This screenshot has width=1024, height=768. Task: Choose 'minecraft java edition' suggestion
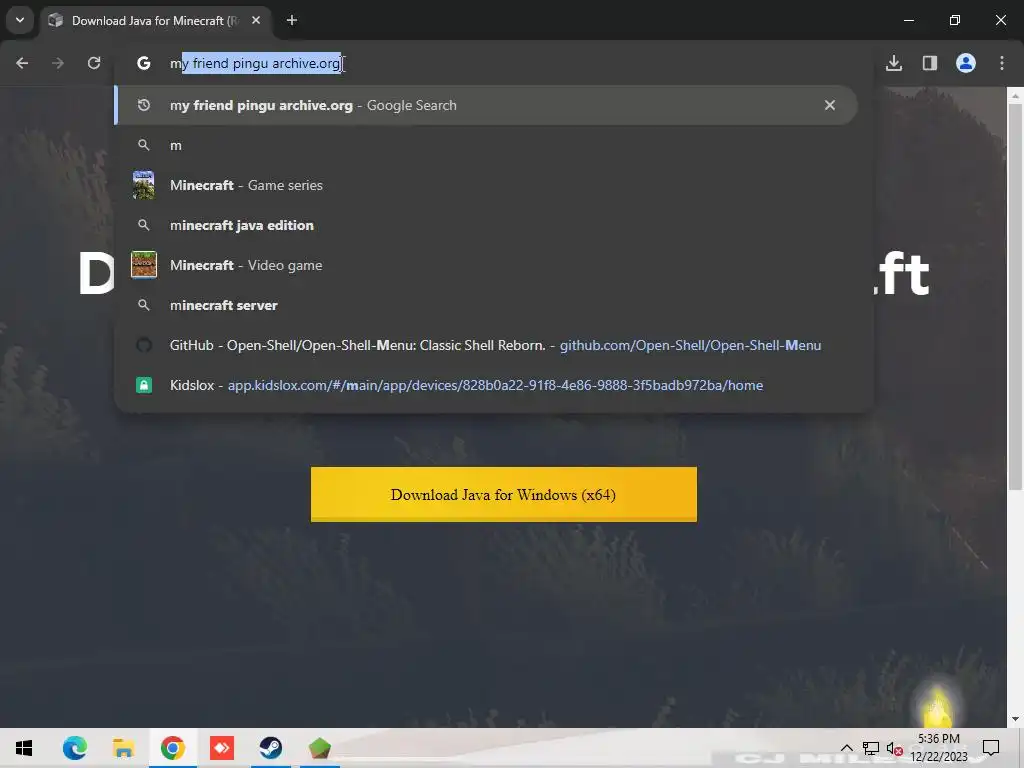click(x=486, y=225)
